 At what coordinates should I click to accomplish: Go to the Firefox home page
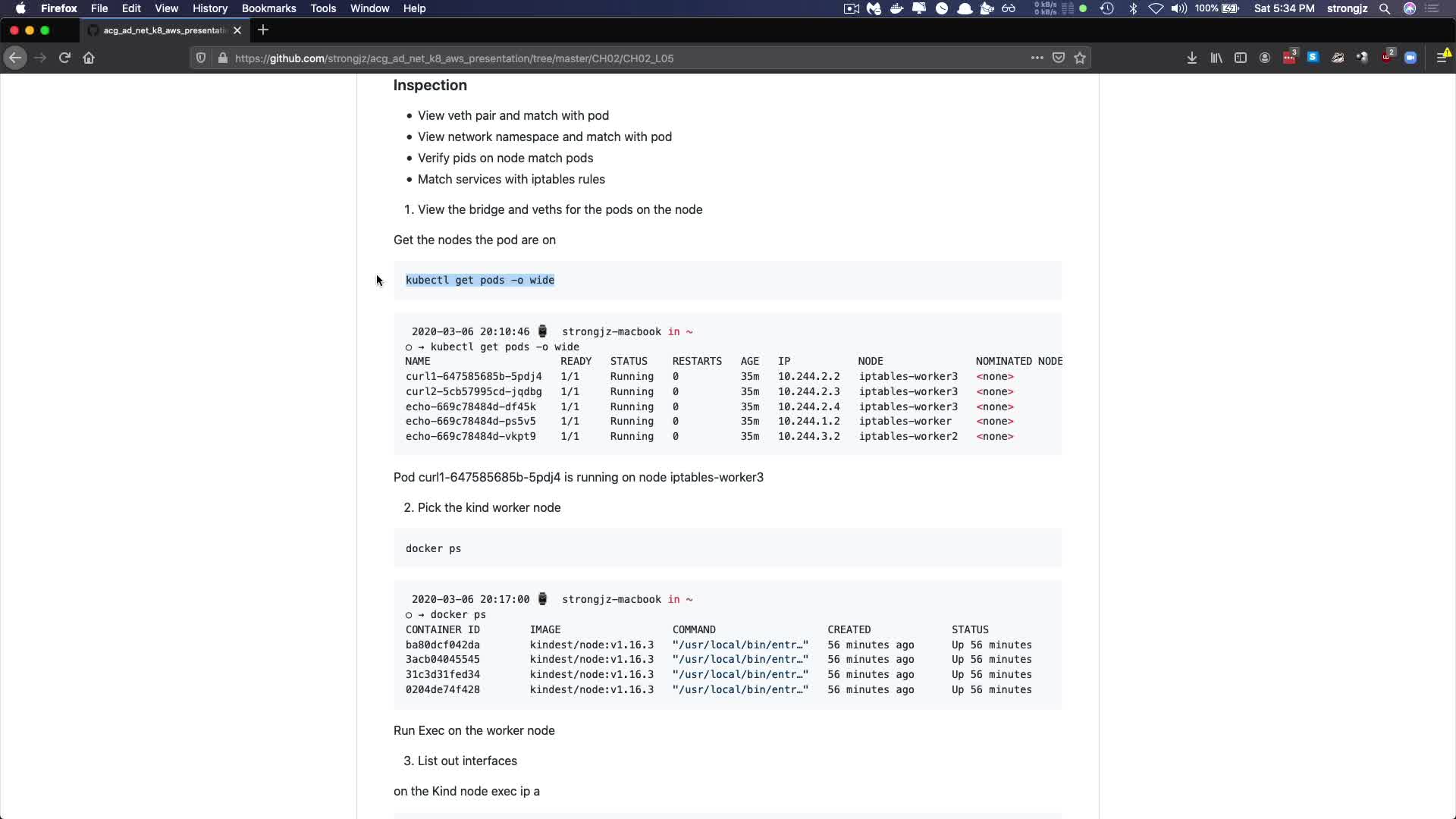(89, 58)
